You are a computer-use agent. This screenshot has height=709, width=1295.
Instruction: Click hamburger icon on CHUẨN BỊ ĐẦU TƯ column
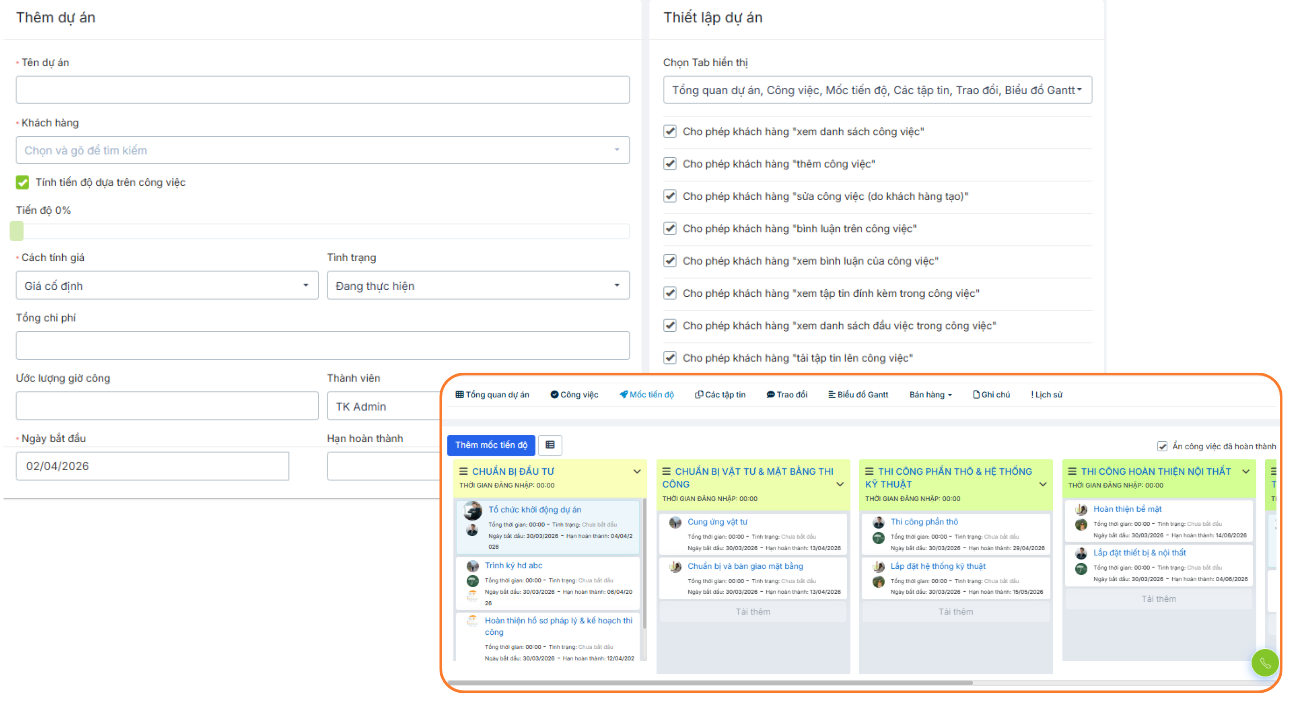pyautogui.click(x=463, y=472)
